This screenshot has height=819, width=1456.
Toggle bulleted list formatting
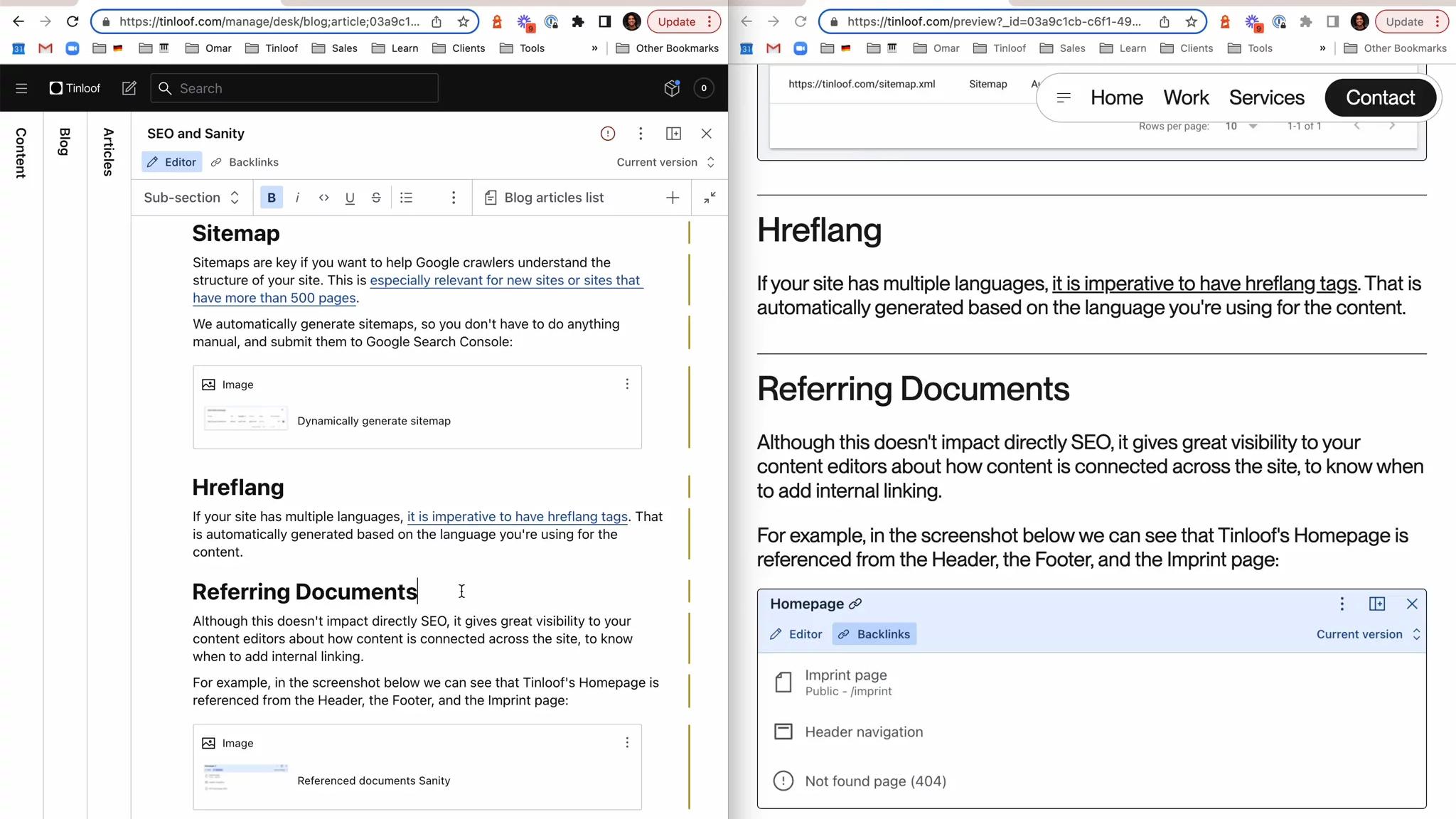tap(406, 198)
